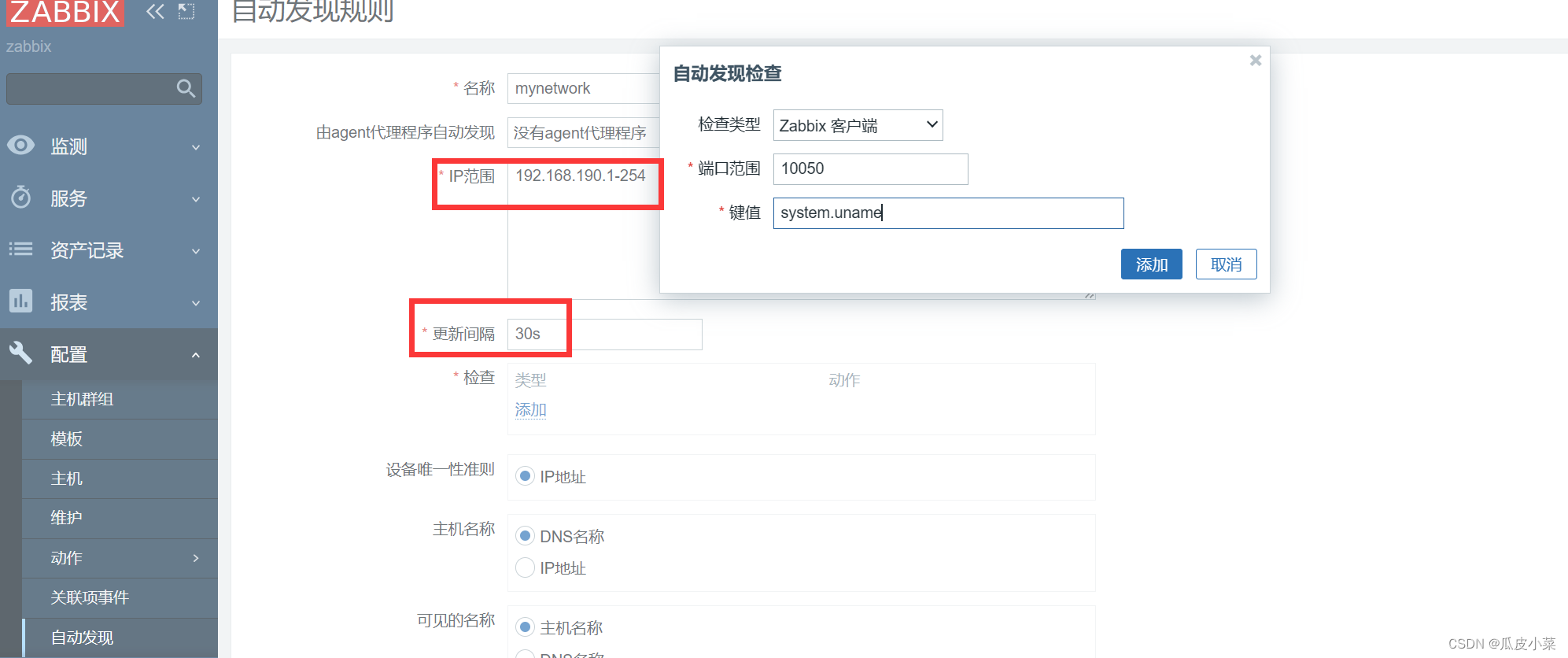
Task: Click the textarea resize handle for IP范围
Action: coord(1090,294)
